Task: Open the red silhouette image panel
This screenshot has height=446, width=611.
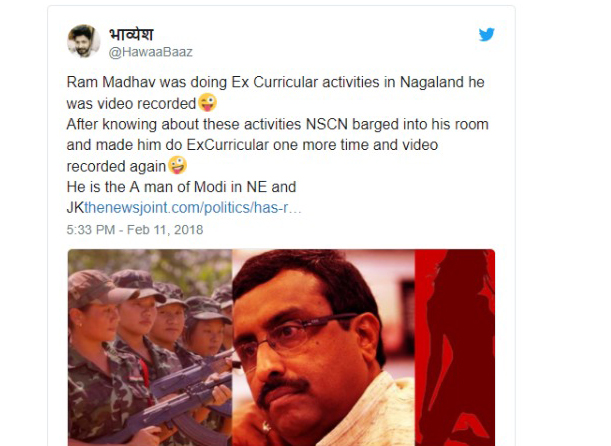Action: (455, 347)
